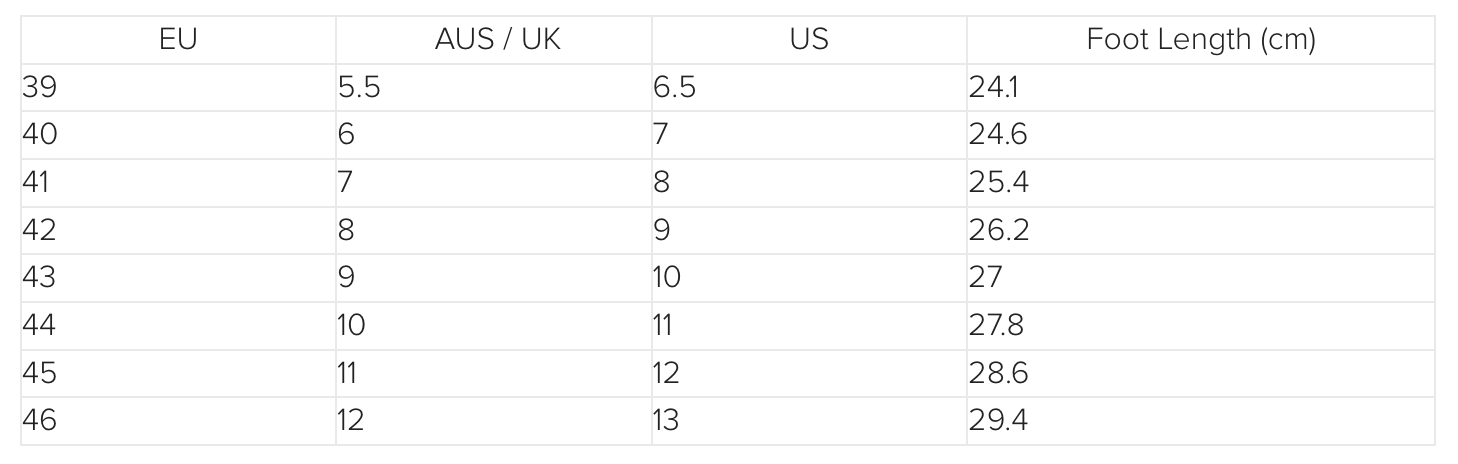Select US size 13 cell
Image resolution: width=1458 pixels, height=464 pixels.
[666, 421]
